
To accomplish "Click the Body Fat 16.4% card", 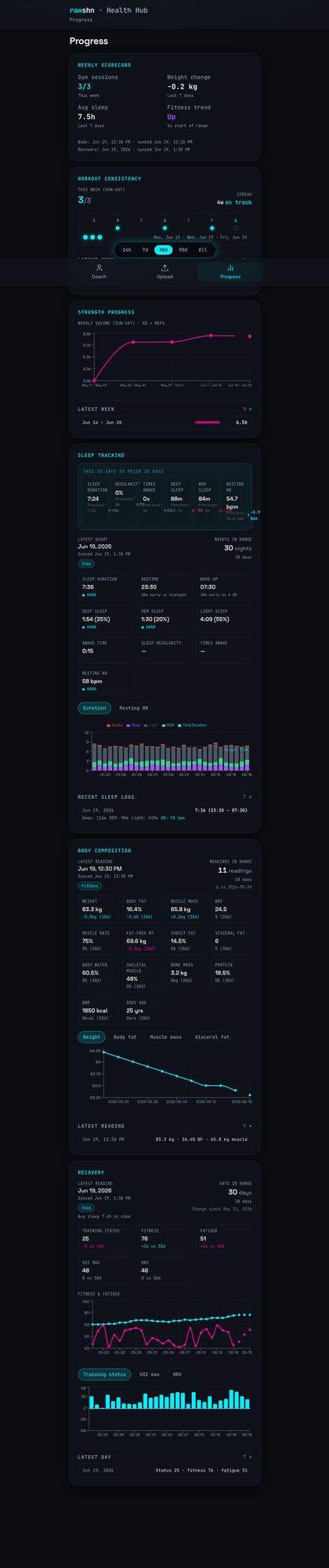I will point(143,909).
